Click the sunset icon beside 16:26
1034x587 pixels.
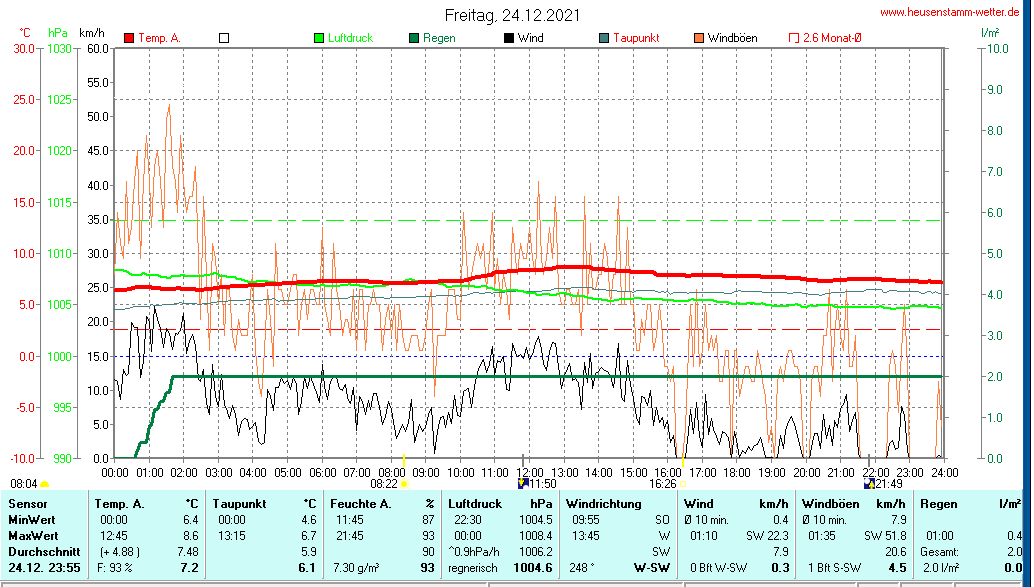pos(683,484)
